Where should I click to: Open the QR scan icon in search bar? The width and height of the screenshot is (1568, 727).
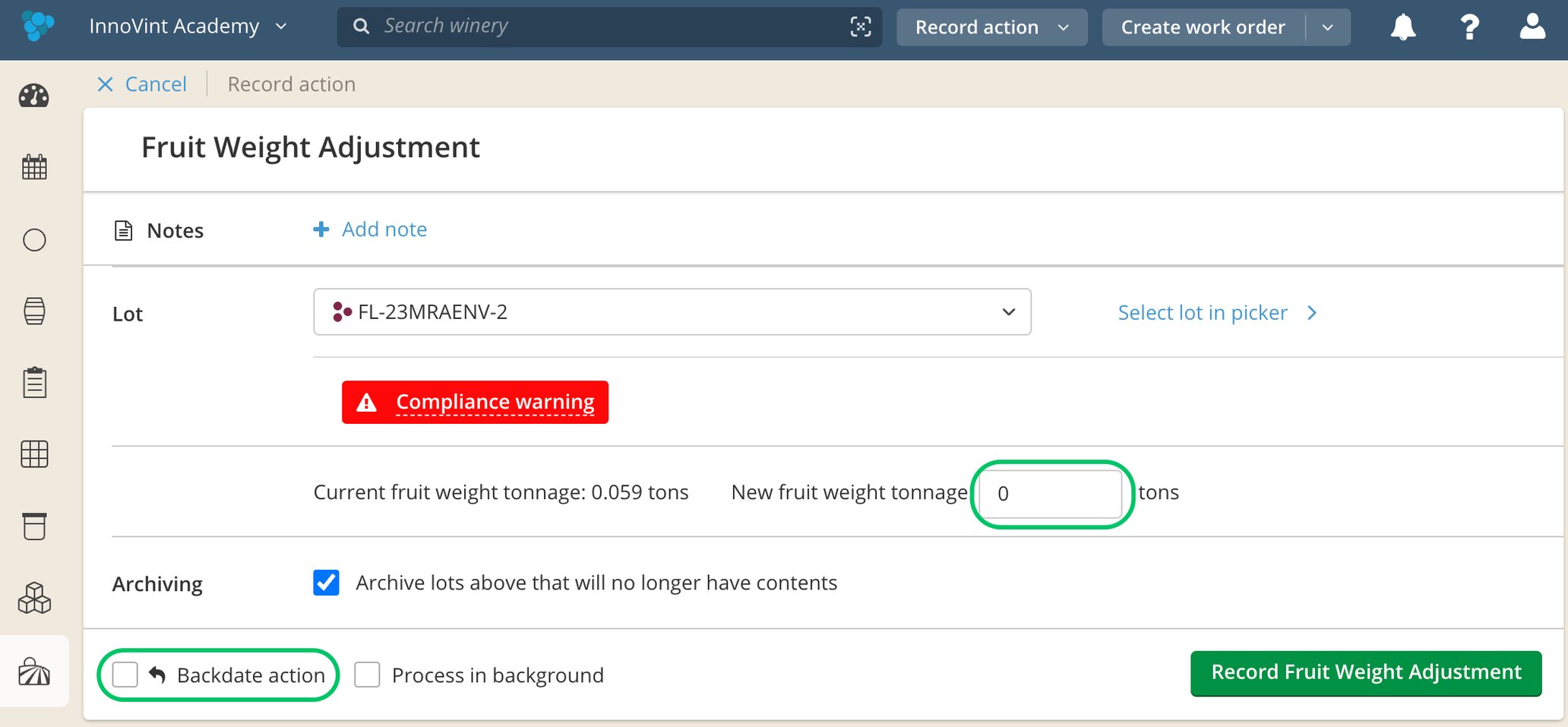coord(860,26)
